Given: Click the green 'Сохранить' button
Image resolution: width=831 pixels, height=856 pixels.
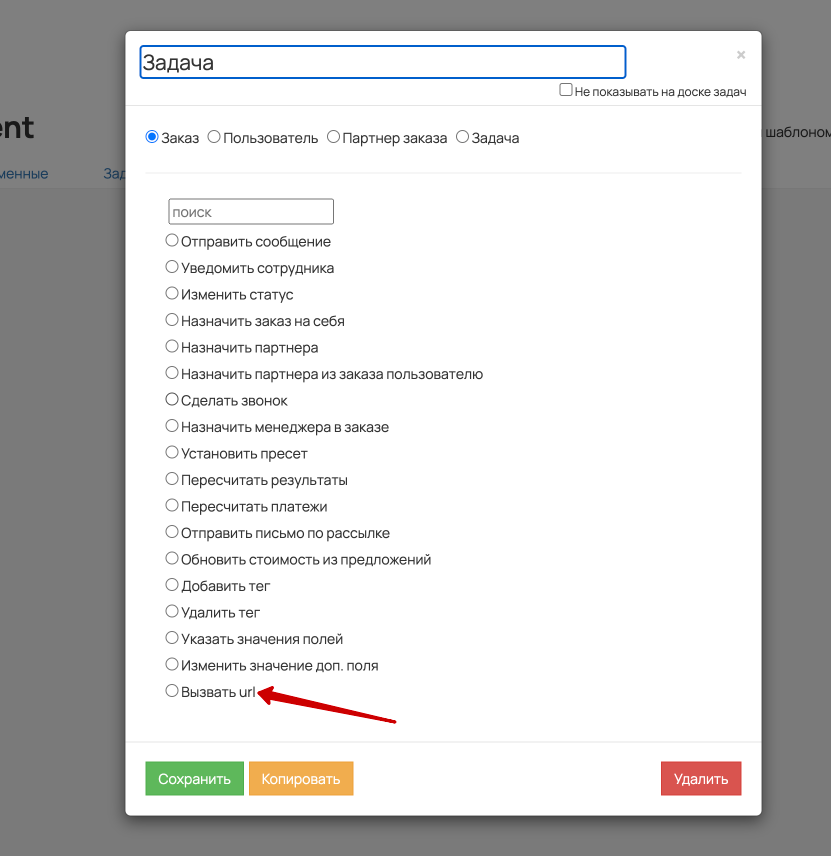Looking at the screenshot, I should [x=194, y=778].
